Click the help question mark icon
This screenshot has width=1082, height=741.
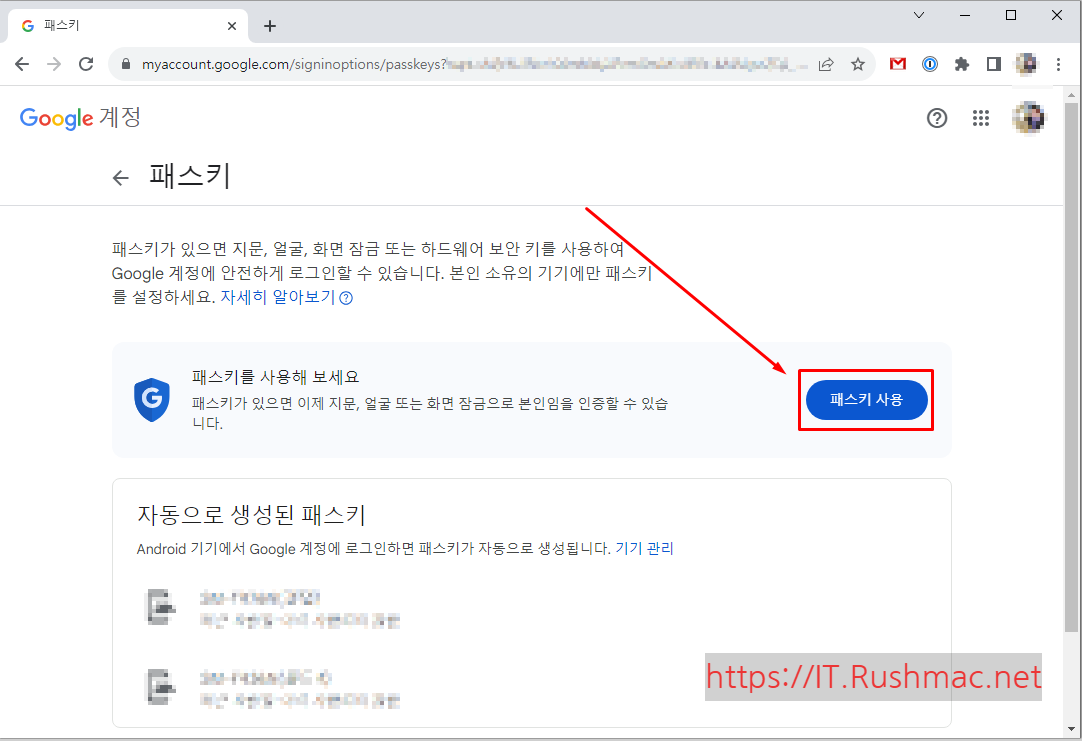tap(937, 118)
